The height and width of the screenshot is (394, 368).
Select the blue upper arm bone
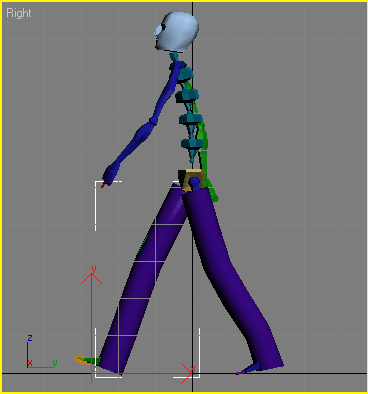pos(166,93)
